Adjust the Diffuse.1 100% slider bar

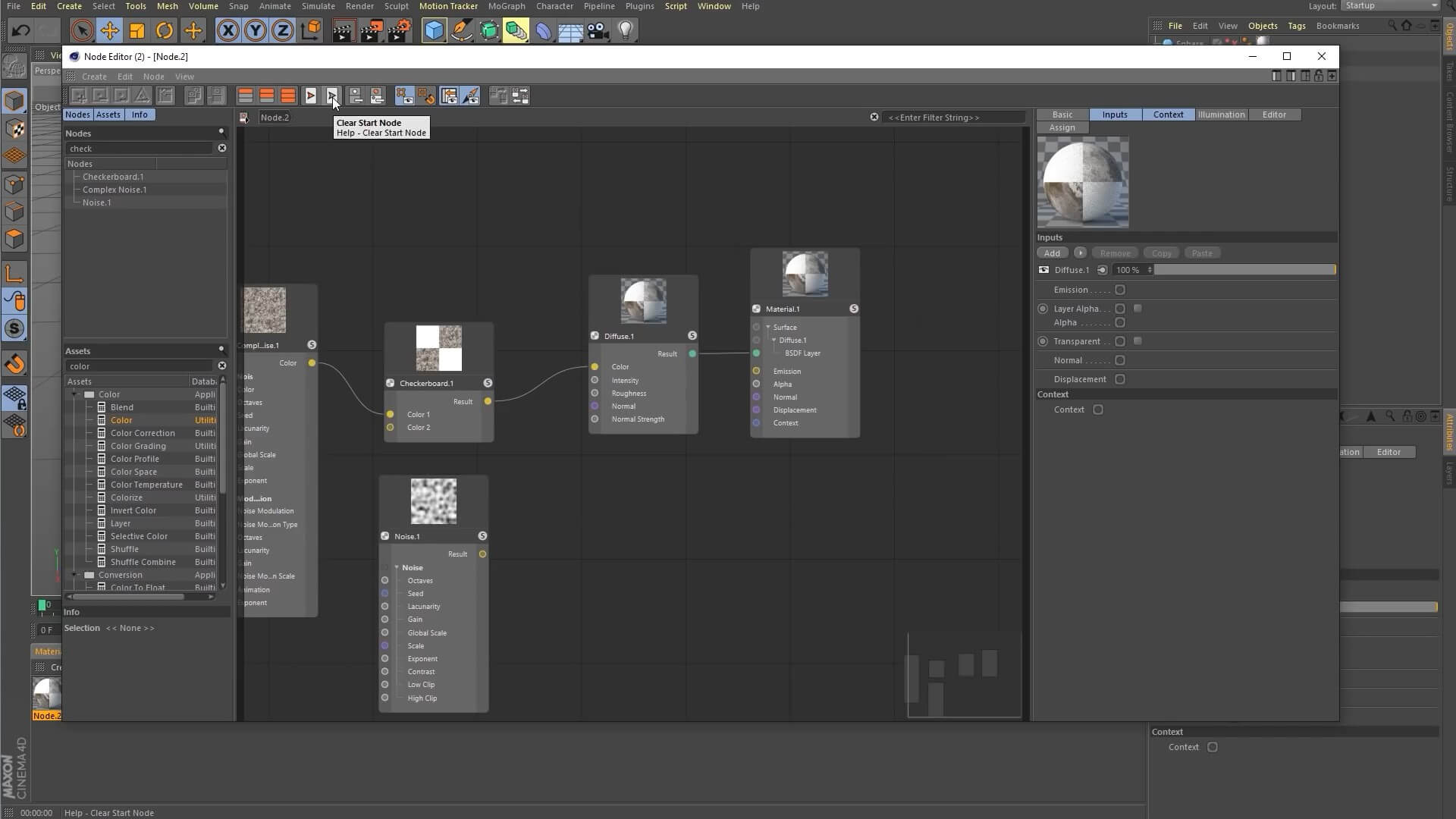coord(1244,270)
